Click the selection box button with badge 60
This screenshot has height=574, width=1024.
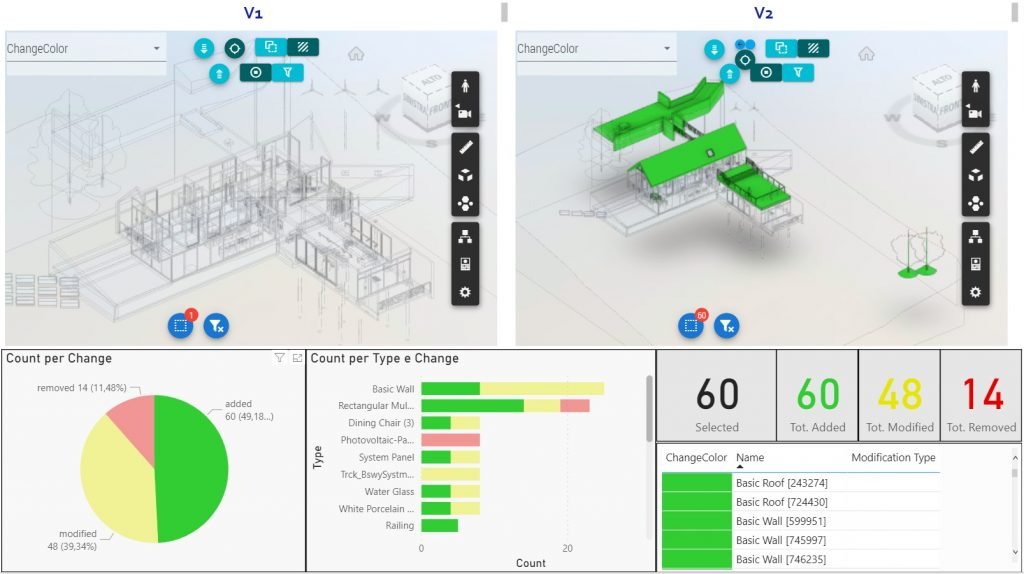(692, 325)
